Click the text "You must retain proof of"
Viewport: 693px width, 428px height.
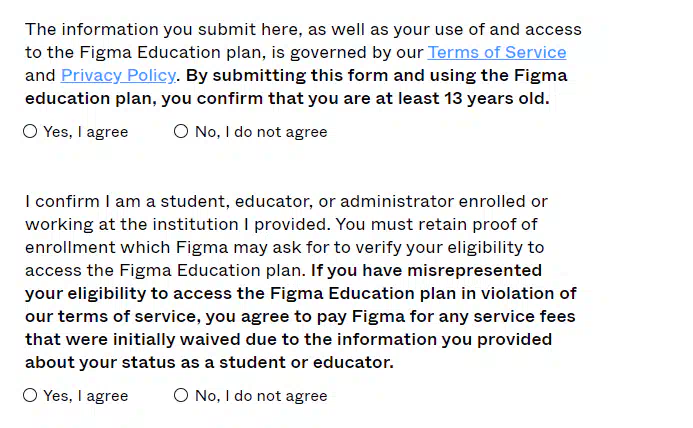coord(436,224)
